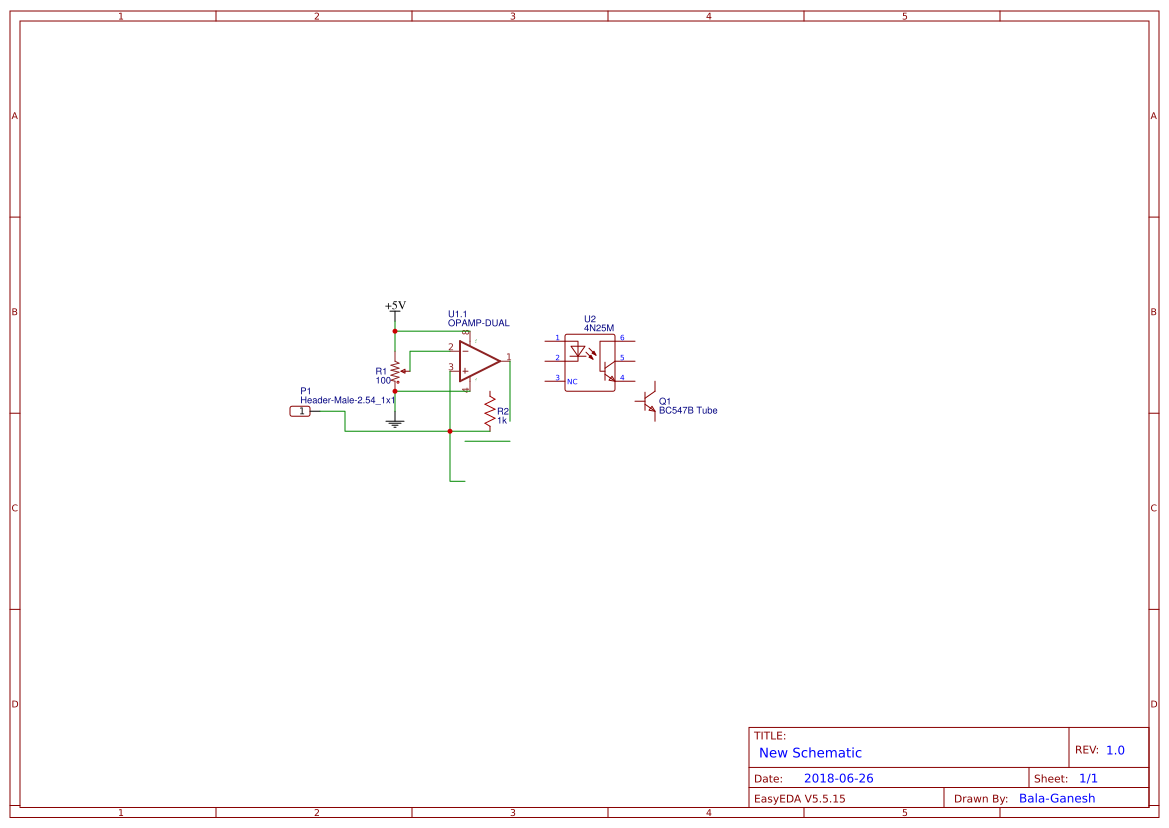This screenshot has height=828, width=1169.
Task: Select the LED diode inside U2 optocoupler
Action: tap(577, 352)
